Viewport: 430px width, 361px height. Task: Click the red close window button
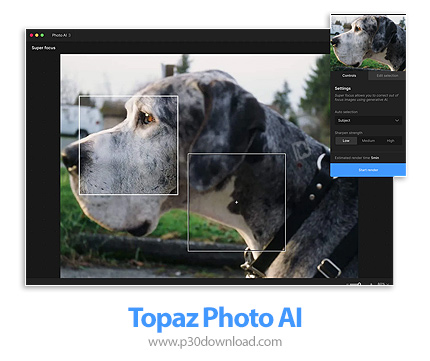(32, 35)
